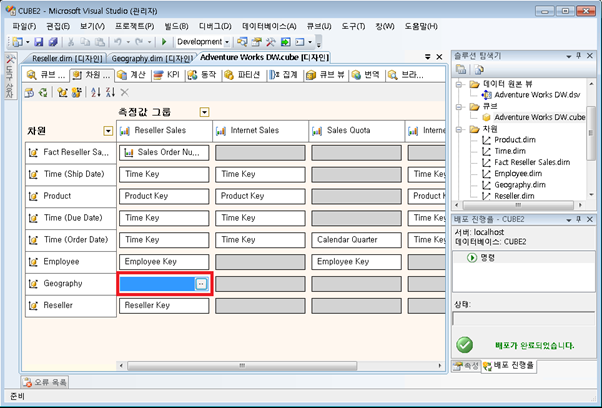Select Time.dim in Solution Explorer
Screen dimensions: 602x408
point(510,151)
